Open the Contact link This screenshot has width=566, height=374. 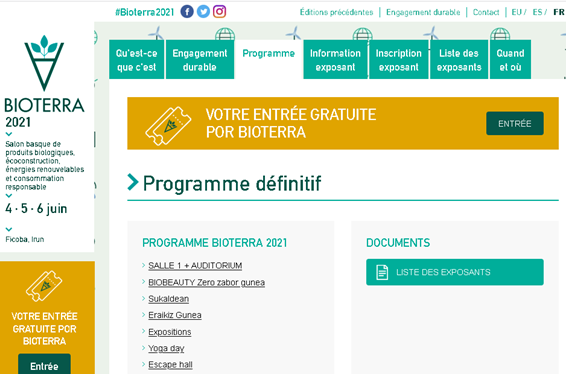(486, 12)
